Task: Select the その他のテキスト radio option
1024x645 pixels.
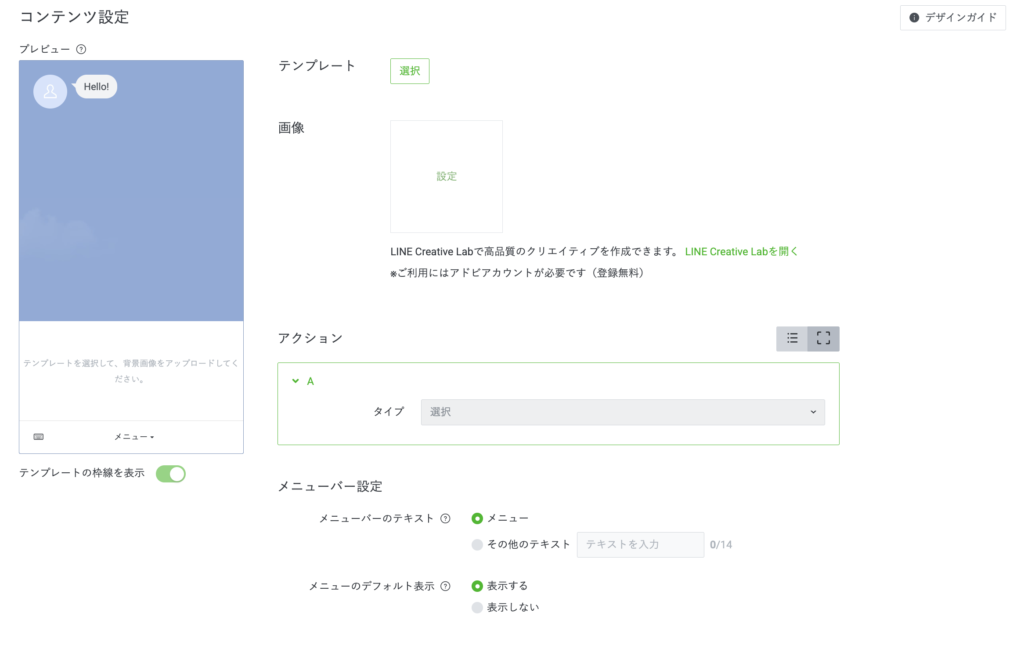Action: [477, 545]
